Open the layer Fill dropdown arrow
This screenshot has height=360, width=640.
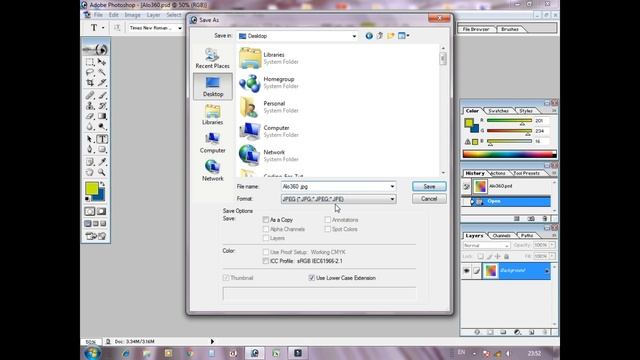point(552,256)
